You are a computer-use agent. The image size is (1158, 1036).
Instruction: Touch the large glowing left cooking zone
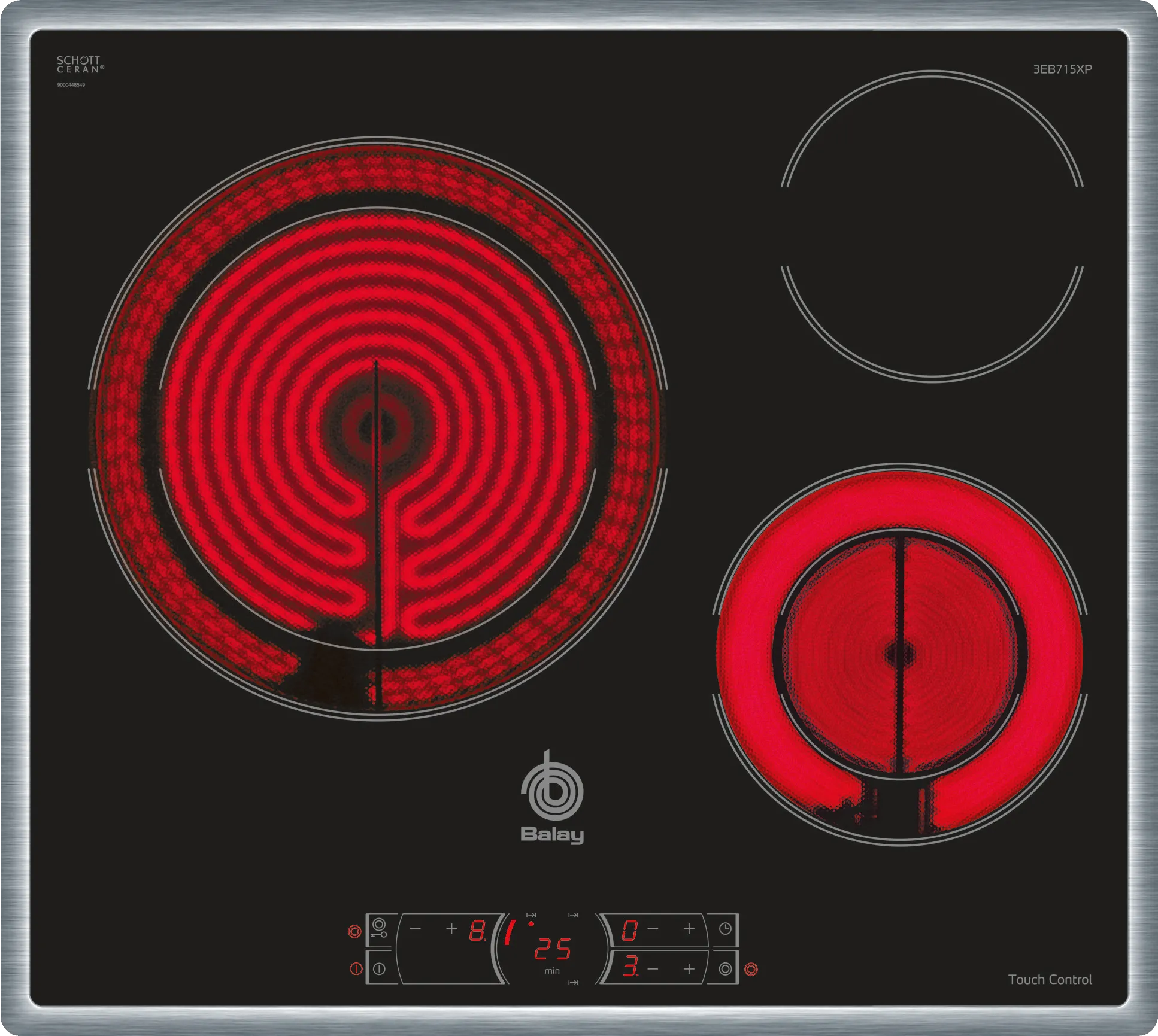click(378, 429)
